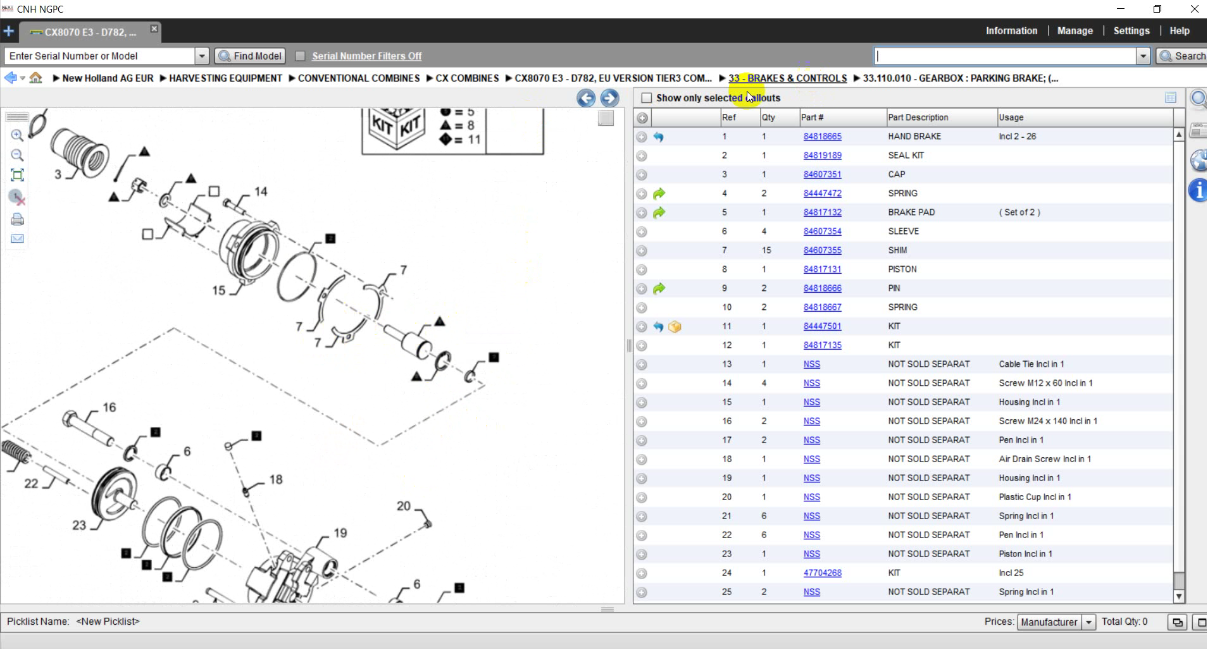The image size is (1207, 649).
Task: Email the diagram using the envelope icon
Action: (17, 239)
